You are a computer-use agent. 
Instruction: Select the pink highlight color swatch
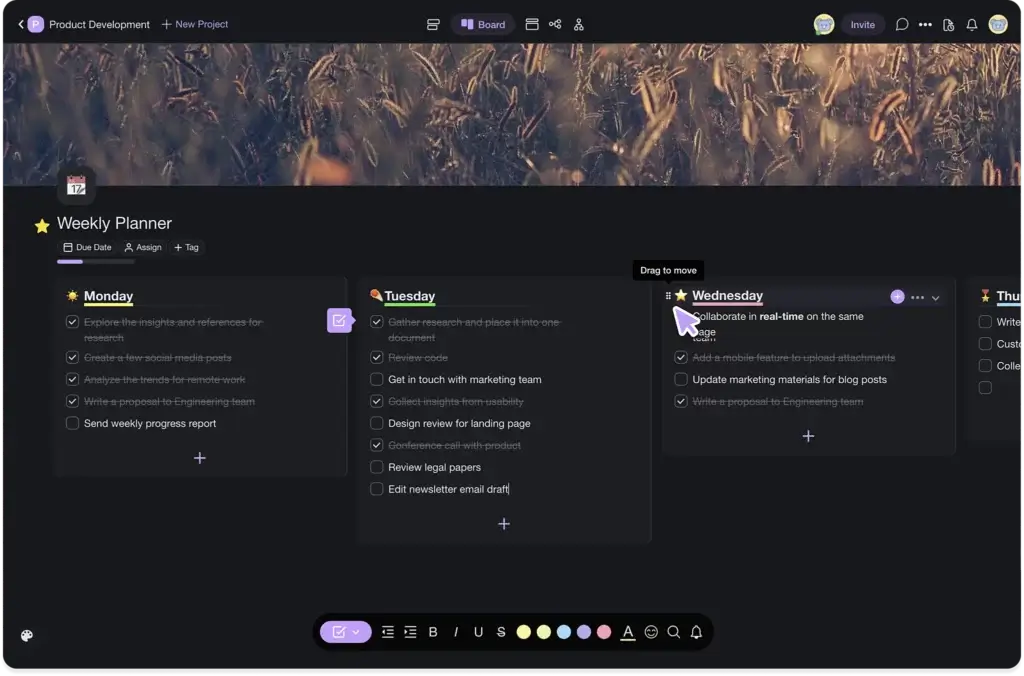click(x=604, y=631)
